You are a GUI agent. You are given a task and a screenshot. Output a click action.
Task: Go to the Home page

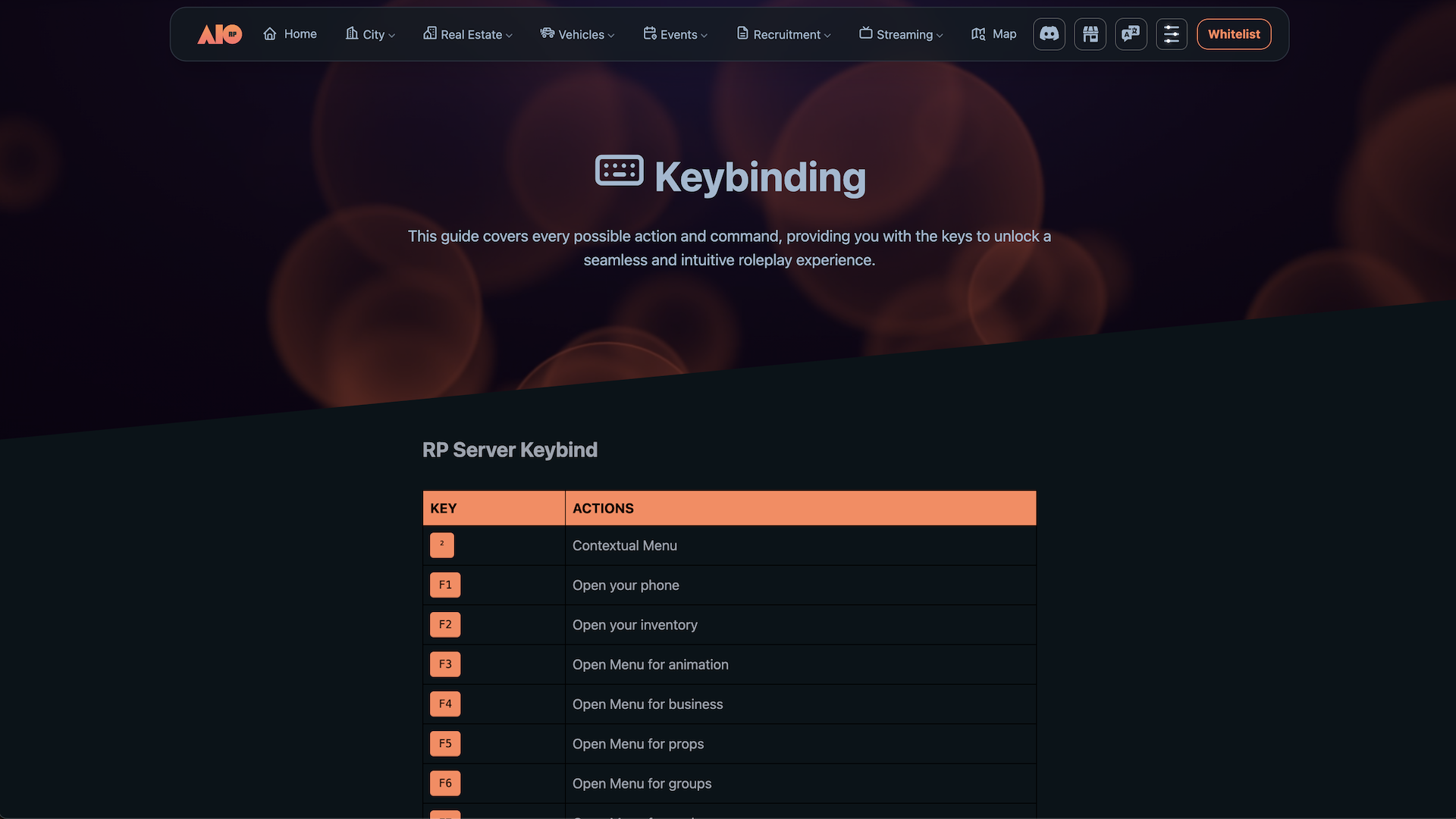point(290,34)
